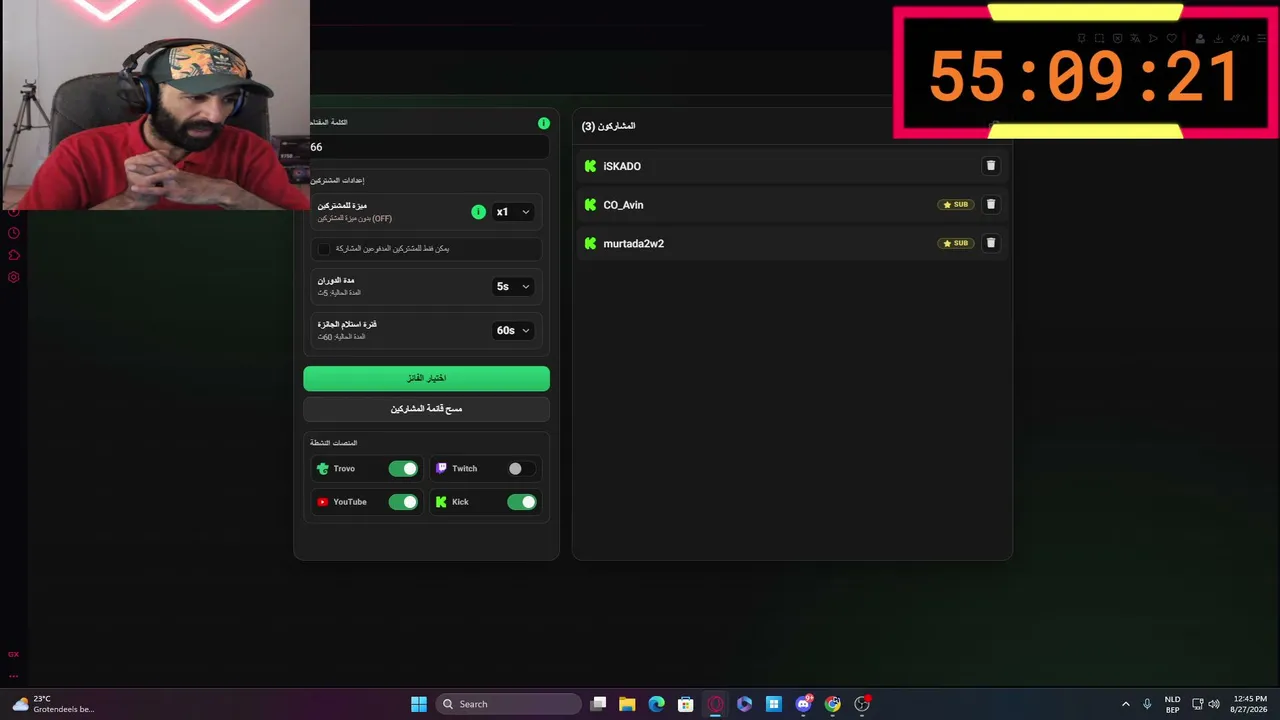Switch to Opera GX in taskbar
This screenshot has height=720, width=1280.
[x=715, y=704]
